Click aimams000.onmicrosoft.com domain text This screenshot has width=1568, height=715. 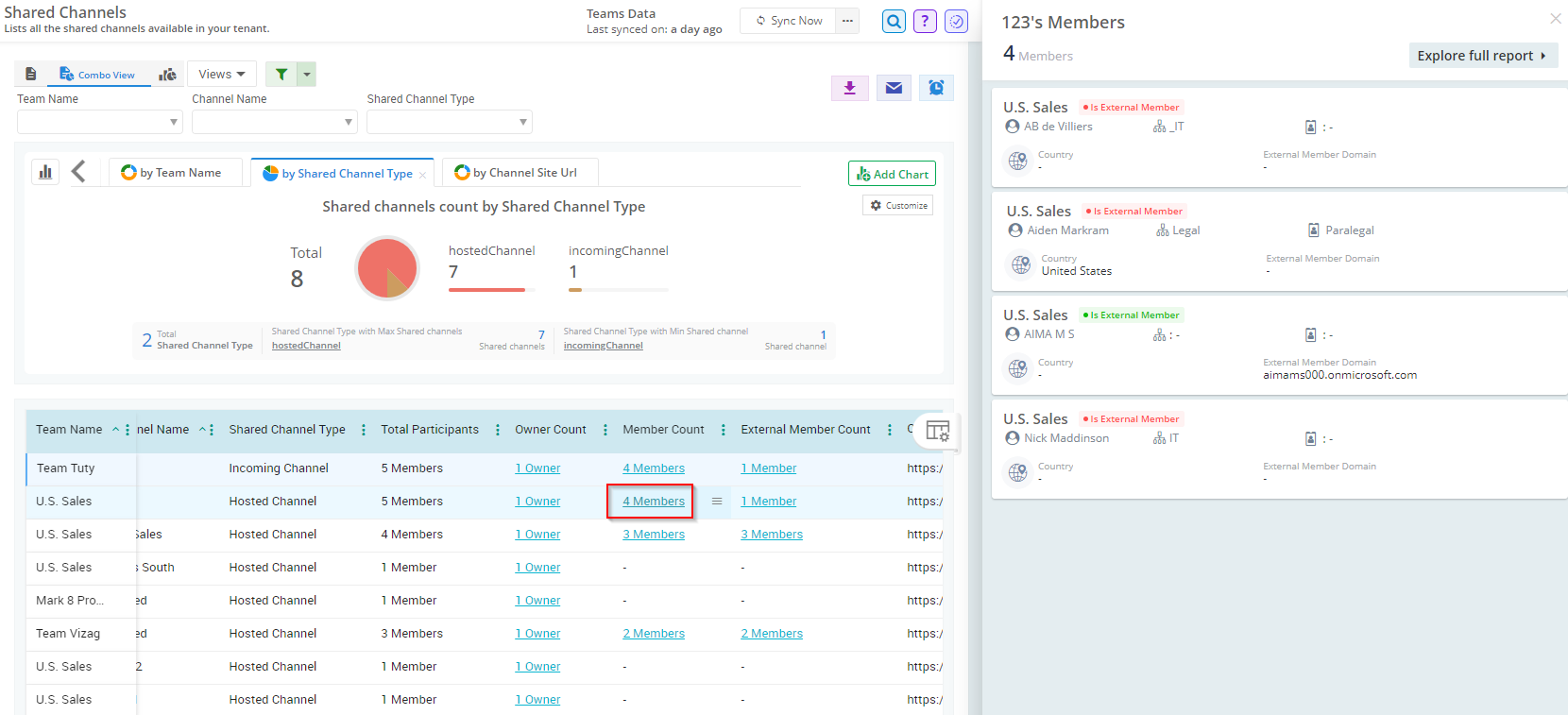[x=1339, y=375]
